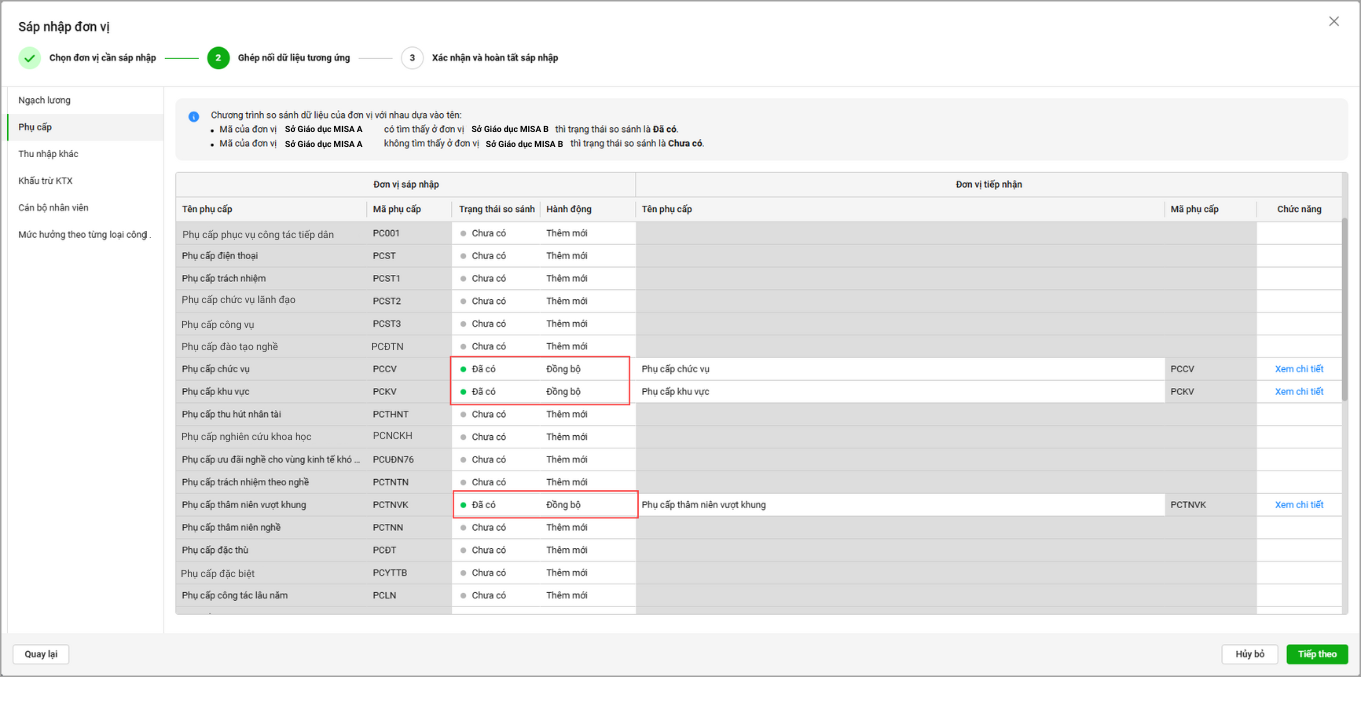Open the Ngạch lương sidebar item
This screenshot has height=721, width=1361.
(x=85, y=100)
